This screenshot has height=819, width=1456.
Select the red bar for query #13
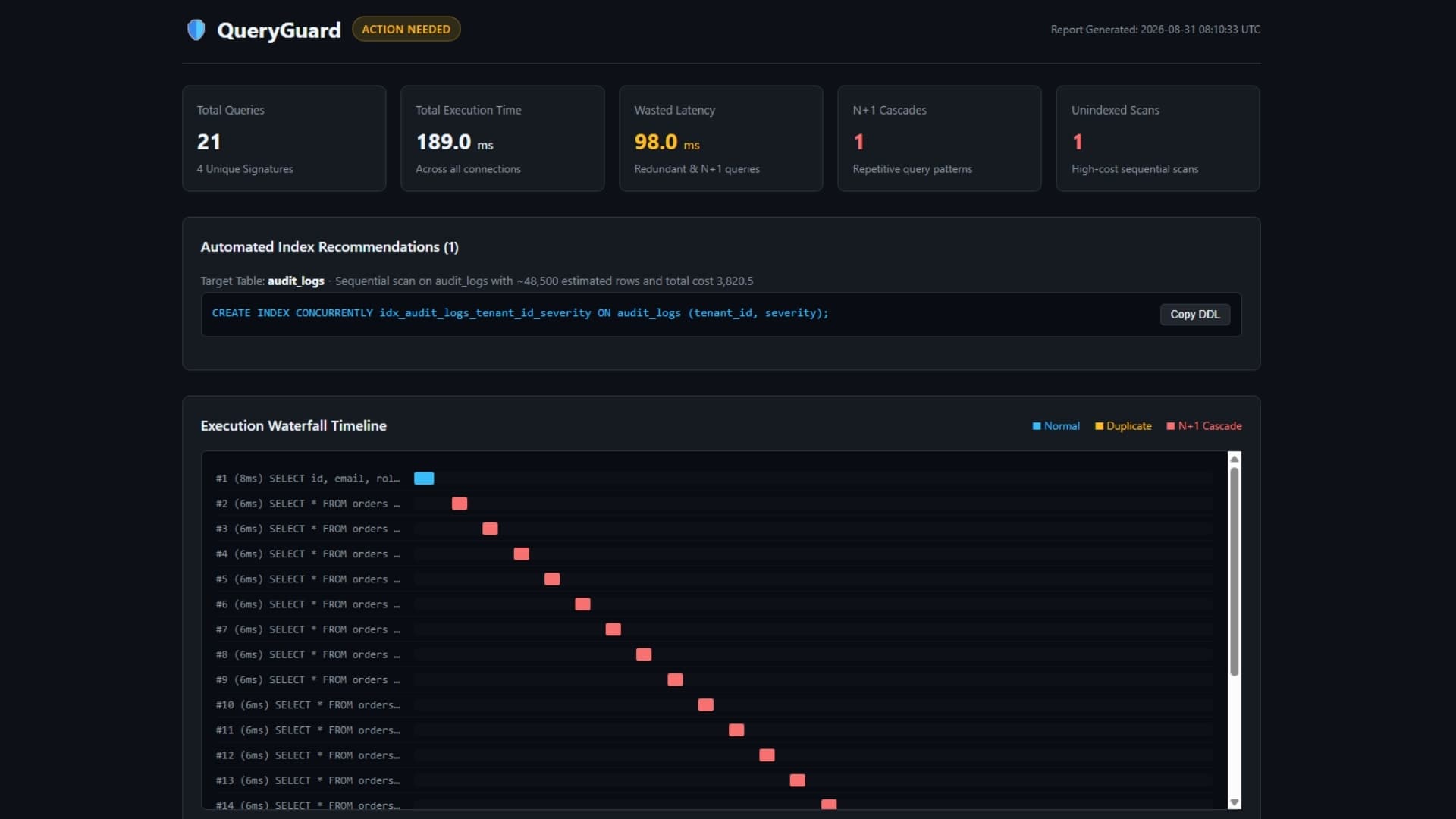(x=797, y=780)
